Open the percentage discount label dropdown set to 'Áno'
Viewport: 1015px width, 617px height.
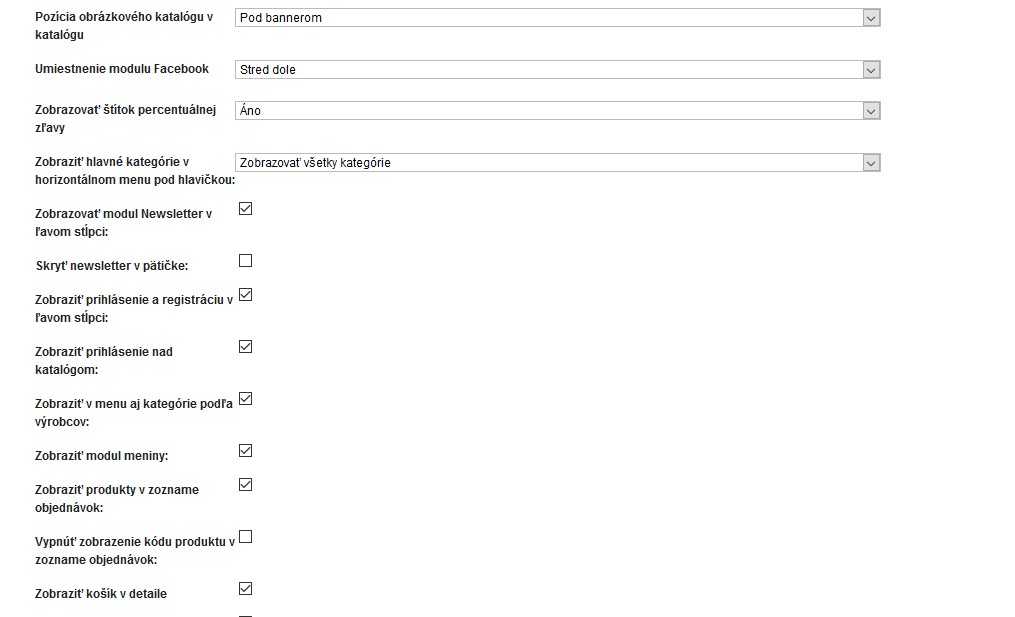click(557, 111)
